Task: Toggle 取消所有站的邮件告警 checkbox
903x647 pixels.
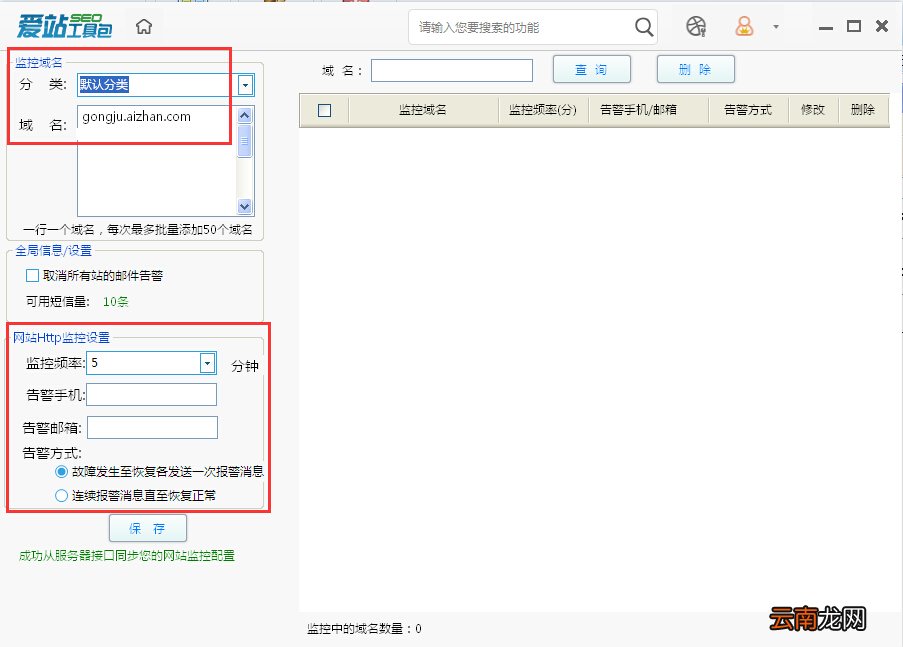Action: click(32, 275)
